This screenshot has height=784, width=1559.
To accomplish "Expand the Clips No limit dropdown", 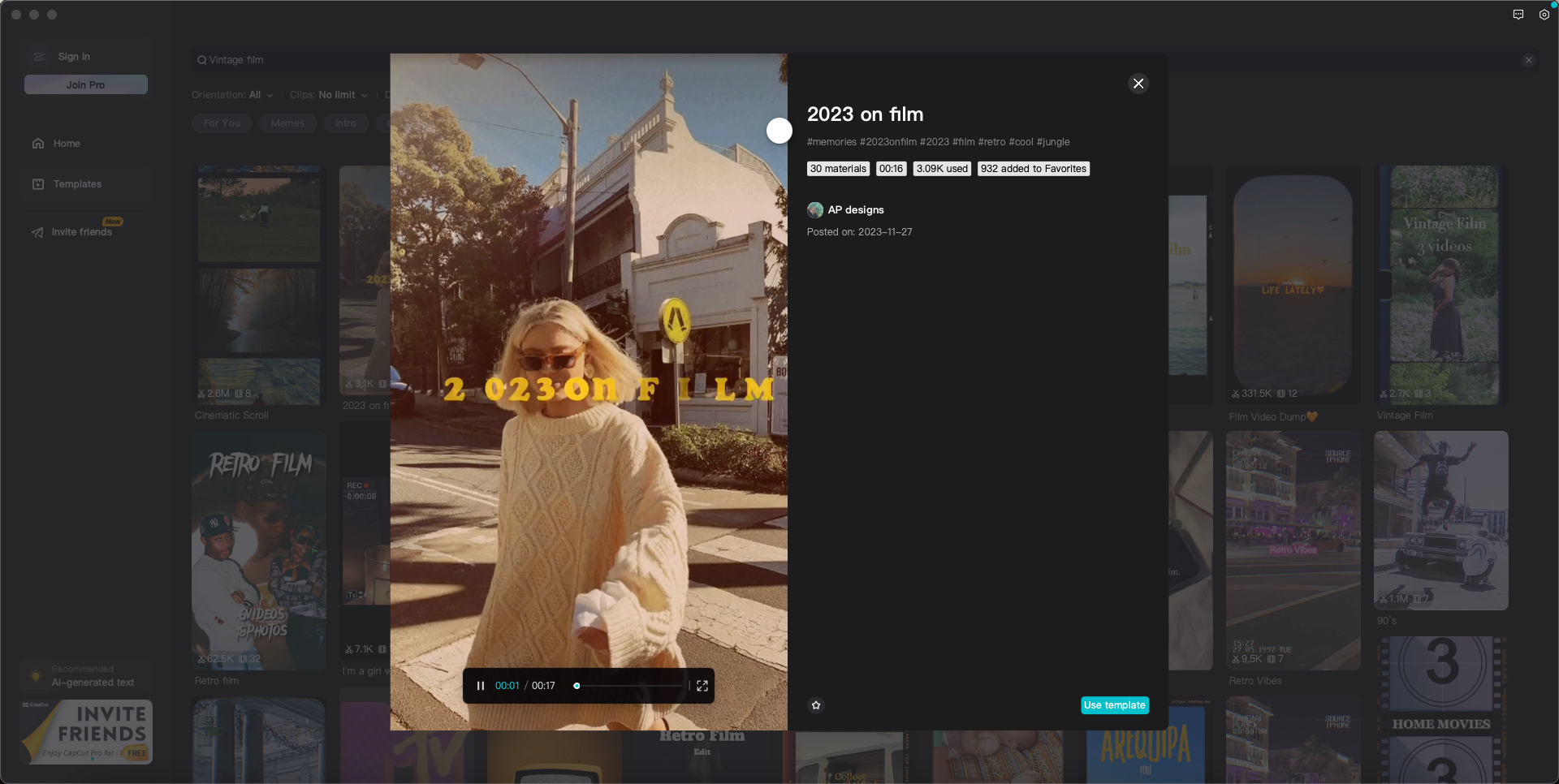I will [329, 95].
